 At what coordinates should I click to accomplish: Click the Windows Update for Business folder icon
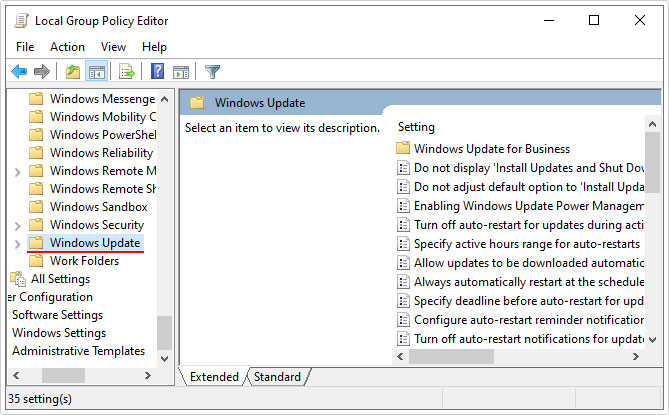(x=403, y=148)
